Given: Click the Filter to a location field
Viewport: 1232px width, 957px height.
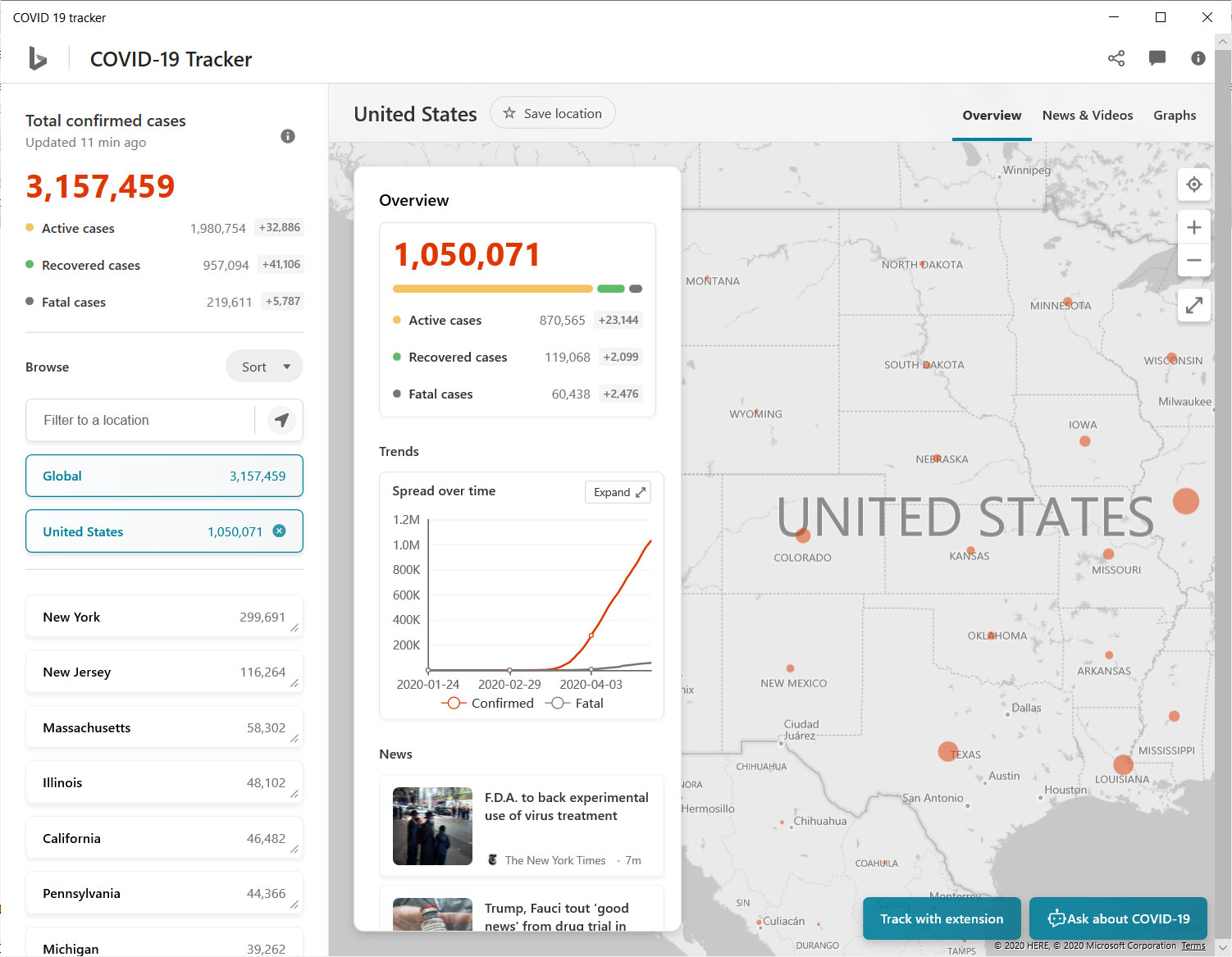Looking at the screenshot, I should click(x=141, y=421).
